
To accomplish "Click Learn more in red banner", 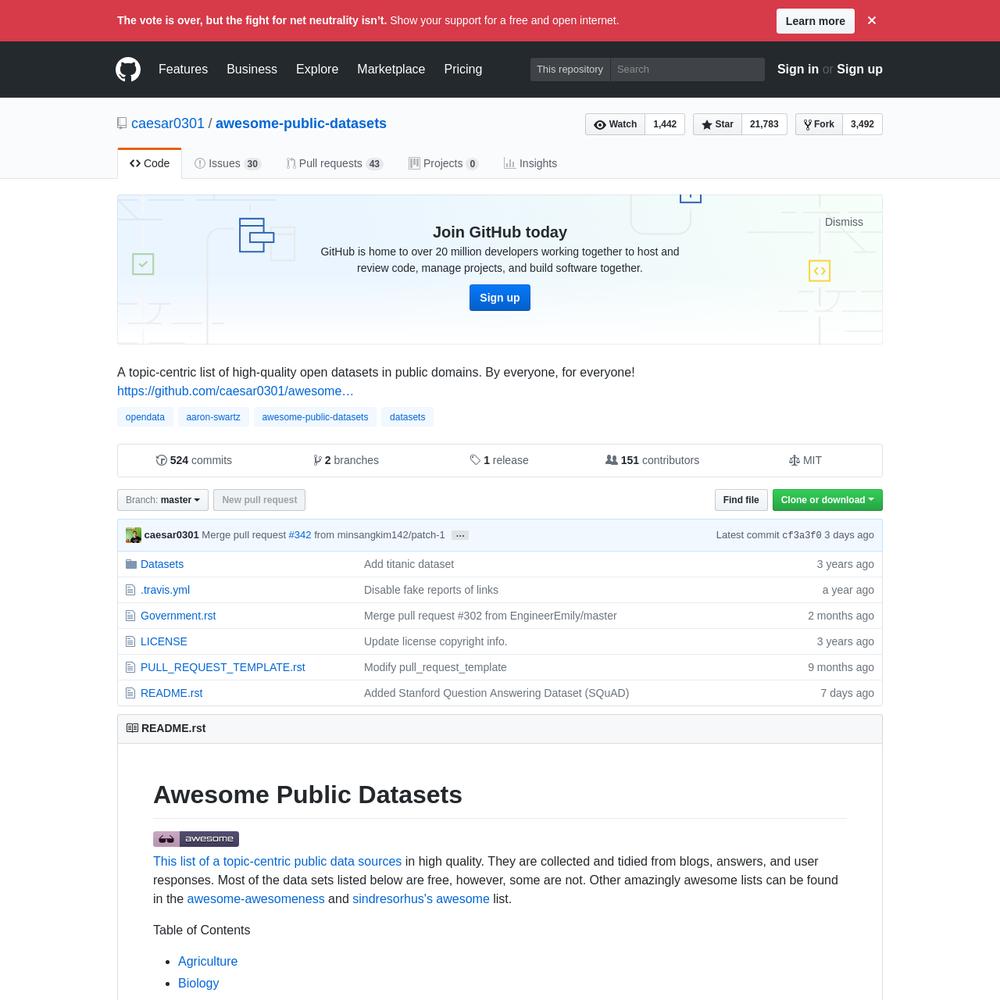I will pyautogui.click(x=815, y=21).
